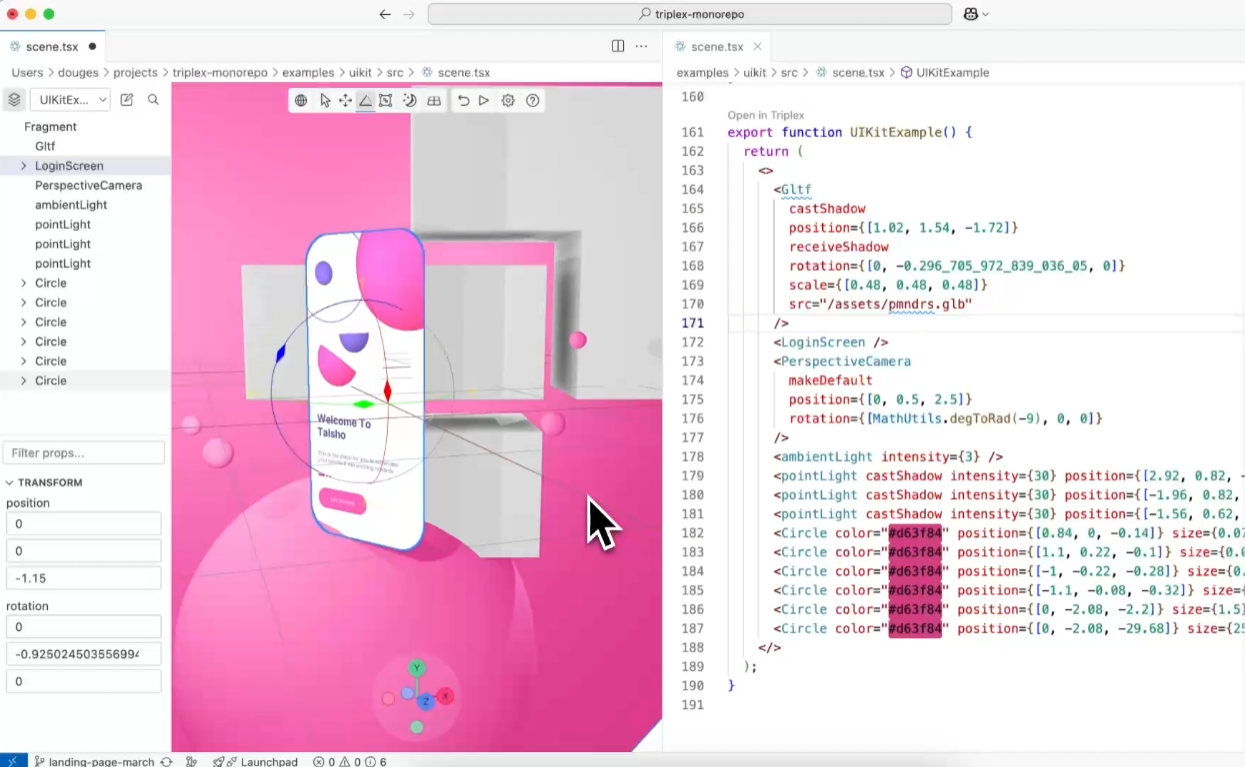This screenshot has height=767, width=1245.
Task: Switch to left scene.tsx tab
Action: [x=52, y=46]
